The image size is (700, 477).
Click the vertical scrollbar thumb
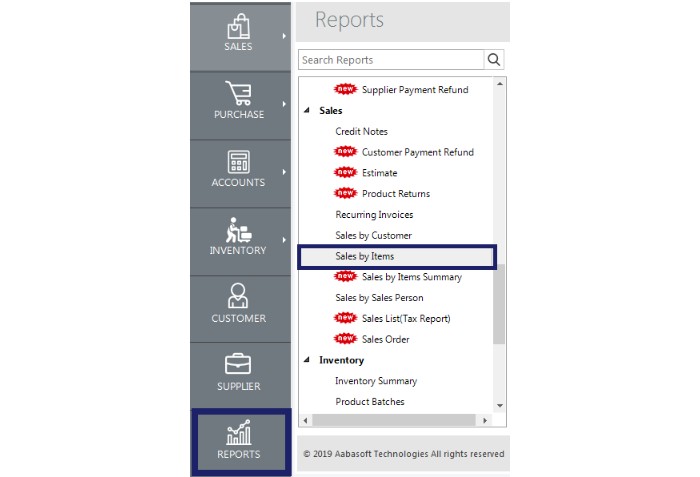(499, 304)
